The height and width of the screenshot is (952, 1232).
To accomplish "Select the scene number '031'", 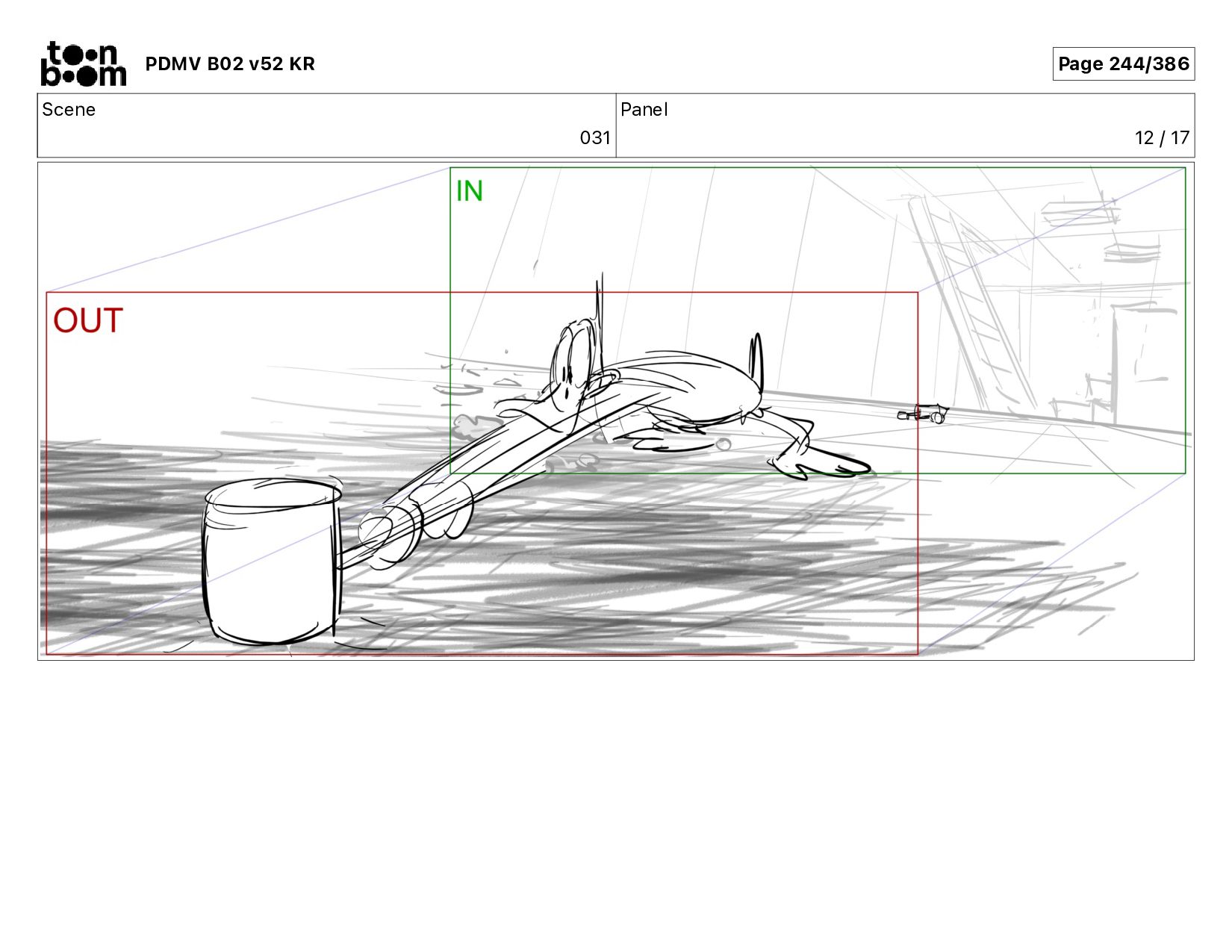I will (x=595, y=138).
